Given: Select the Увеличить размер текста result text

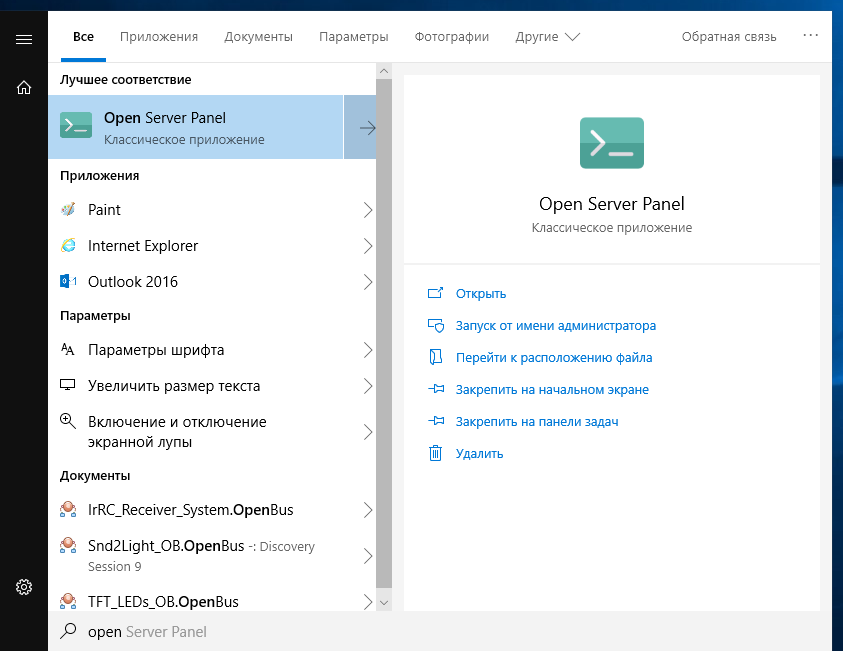Looking at the screenshot, I should coord(174,386).
